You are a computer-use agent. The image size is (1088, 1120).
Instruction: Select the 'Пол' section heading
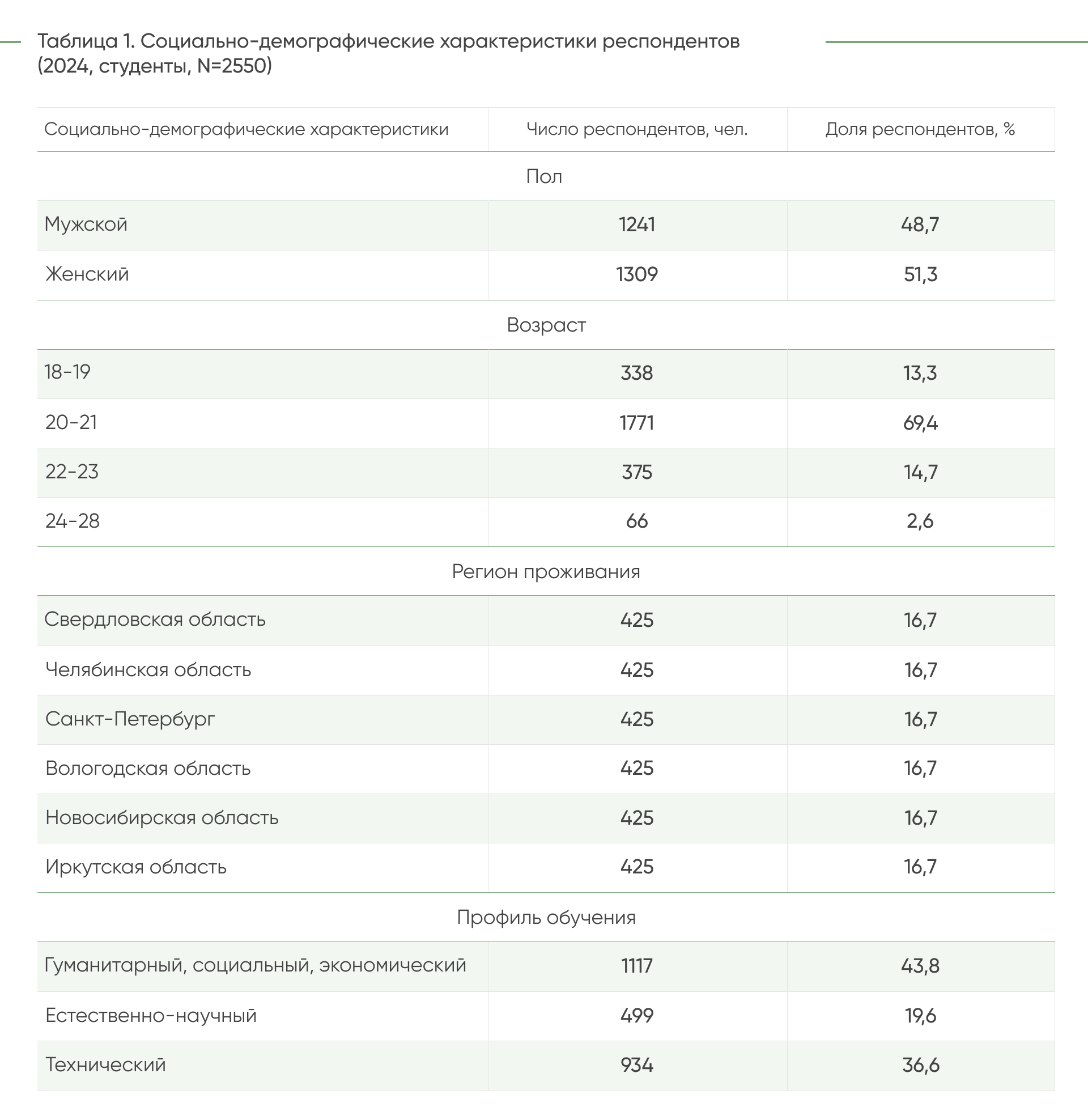(544, 177)
